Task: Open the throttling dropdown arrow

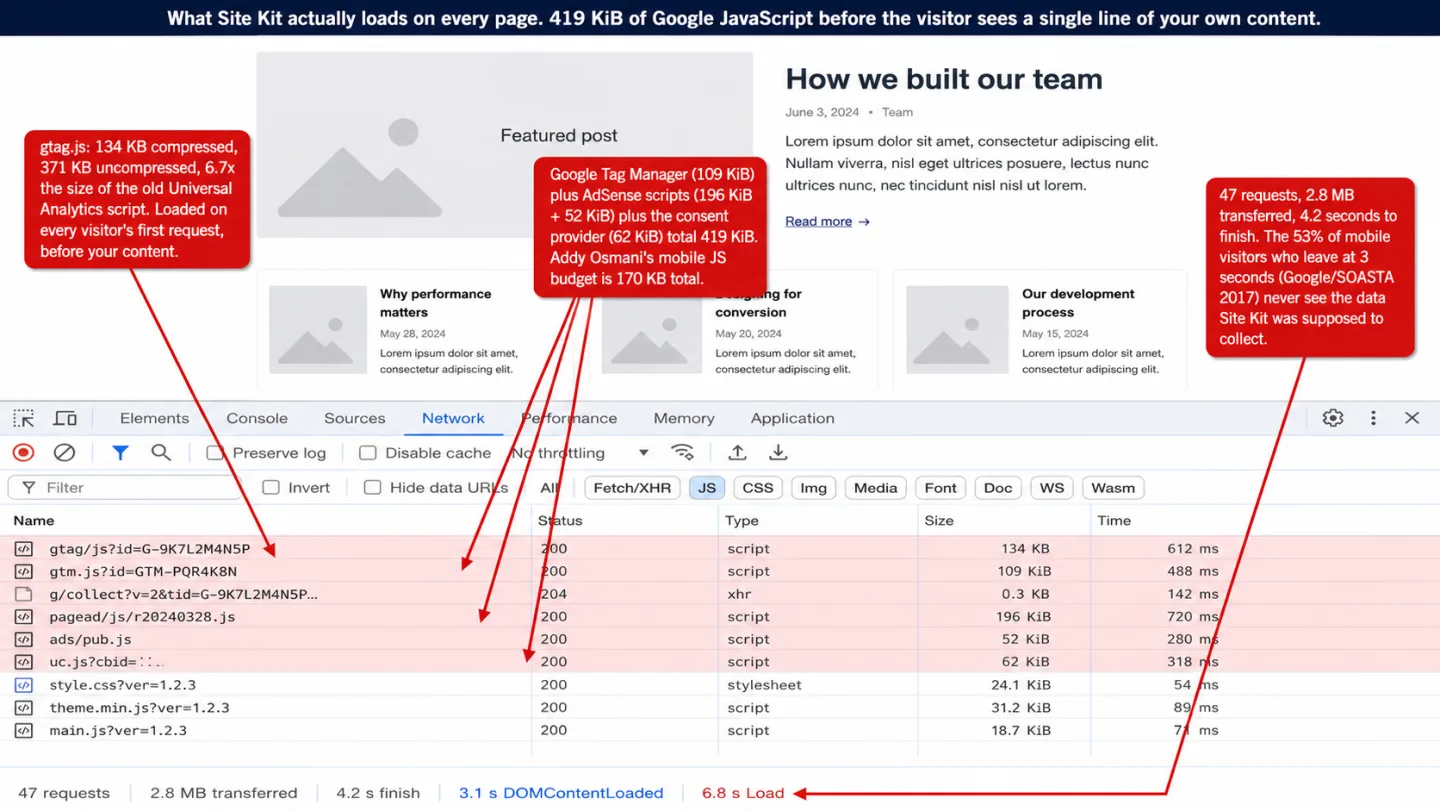Action: (x=644, y=453)
